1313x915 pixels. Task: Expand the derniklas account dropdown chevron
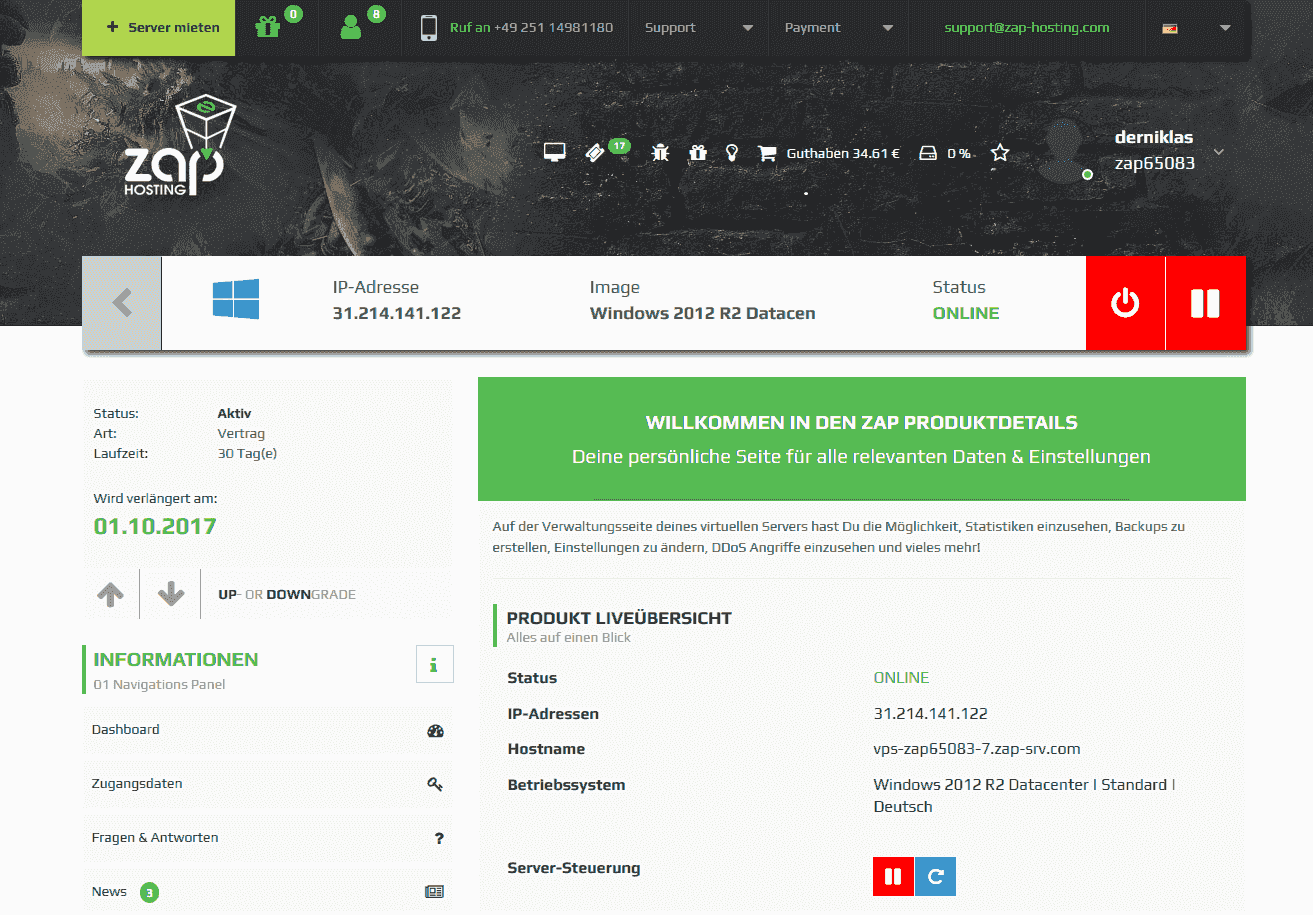1218,152
